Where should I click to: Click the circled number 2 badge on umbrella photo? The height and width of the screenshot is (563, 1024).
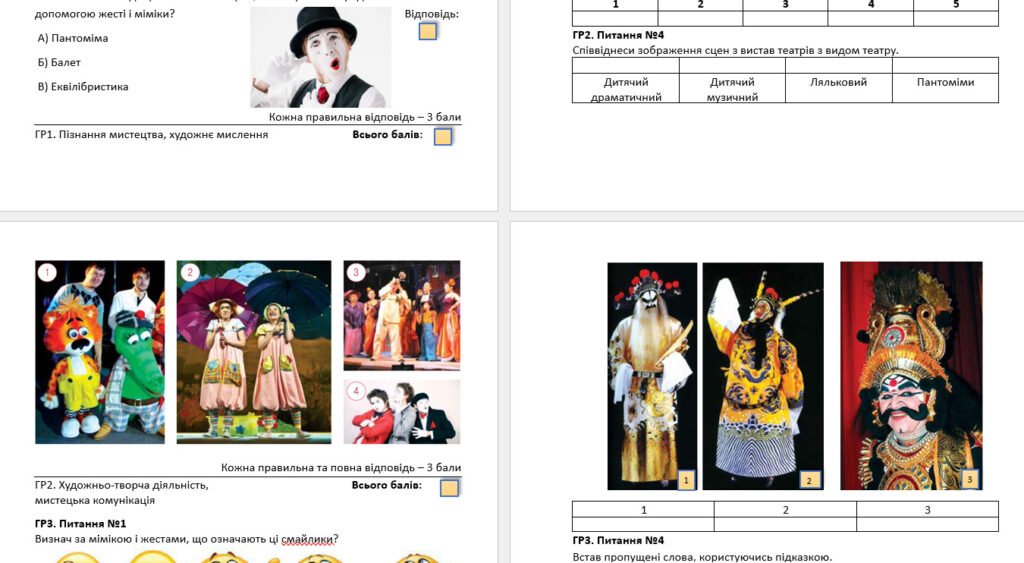click(x=189, y=272)
